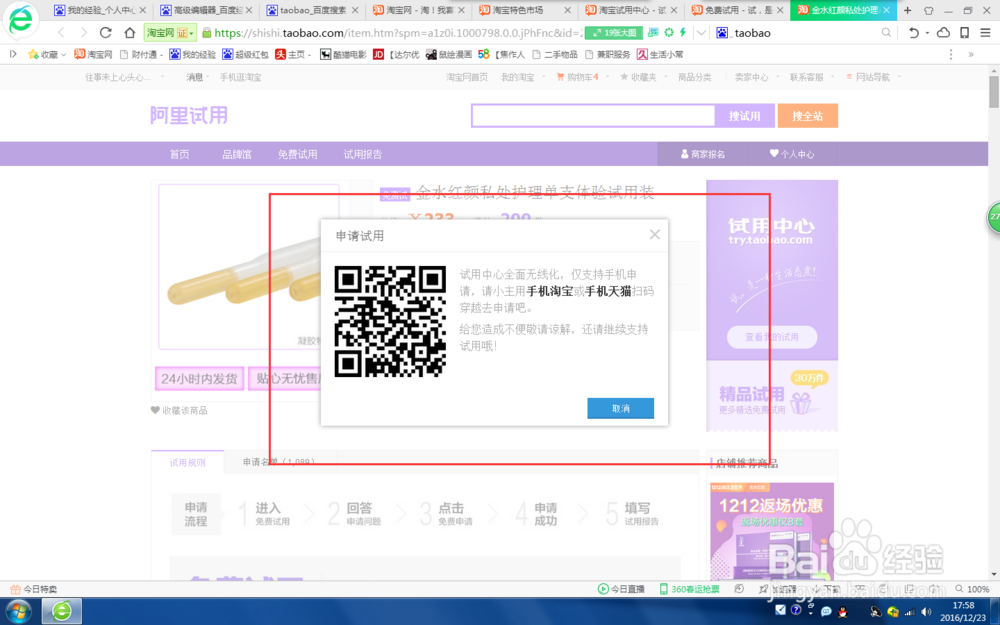Open the bookmarks bar three-dot options
The image size is (1000, 625).
pyautogui.click(x=950, y=54)
